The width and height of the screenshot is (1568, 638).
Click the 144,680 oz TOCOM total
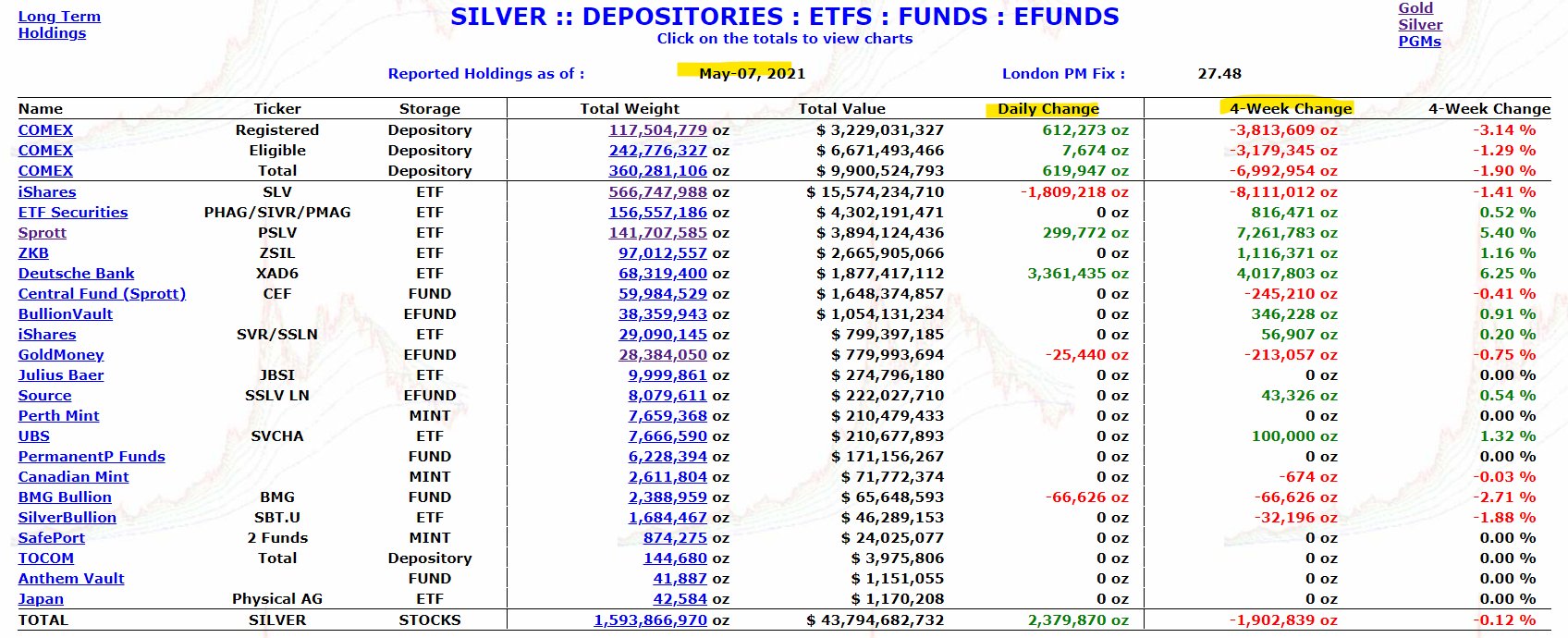(x=675, y=558)
